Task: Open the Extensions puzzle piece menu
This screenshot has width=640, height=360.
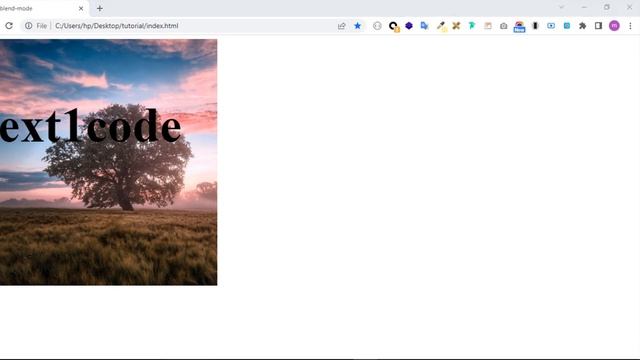Action: pos(582,26)
